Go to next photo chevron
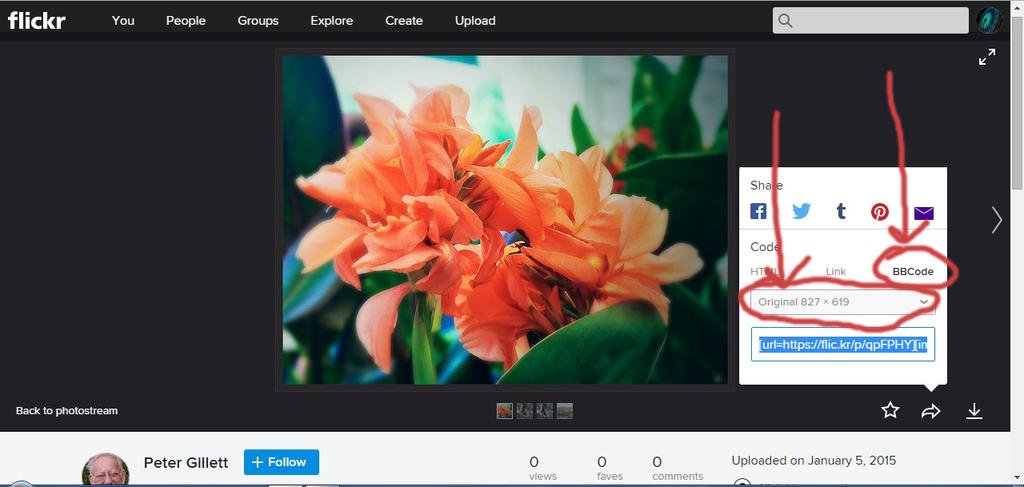This screenshot has height=487, width=1024. click(x=996, y=220)
